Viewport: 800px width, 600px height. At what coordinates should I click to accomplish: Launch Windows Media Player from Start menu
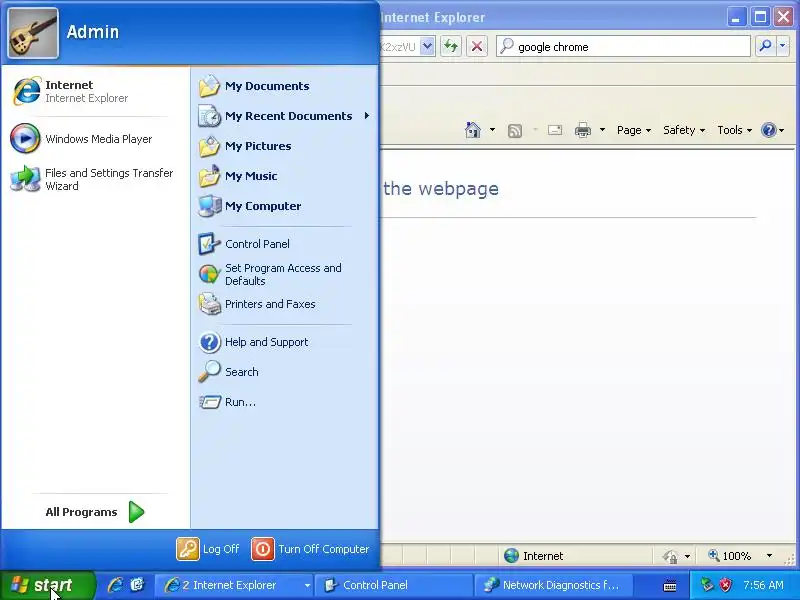[x=95, y=139]
